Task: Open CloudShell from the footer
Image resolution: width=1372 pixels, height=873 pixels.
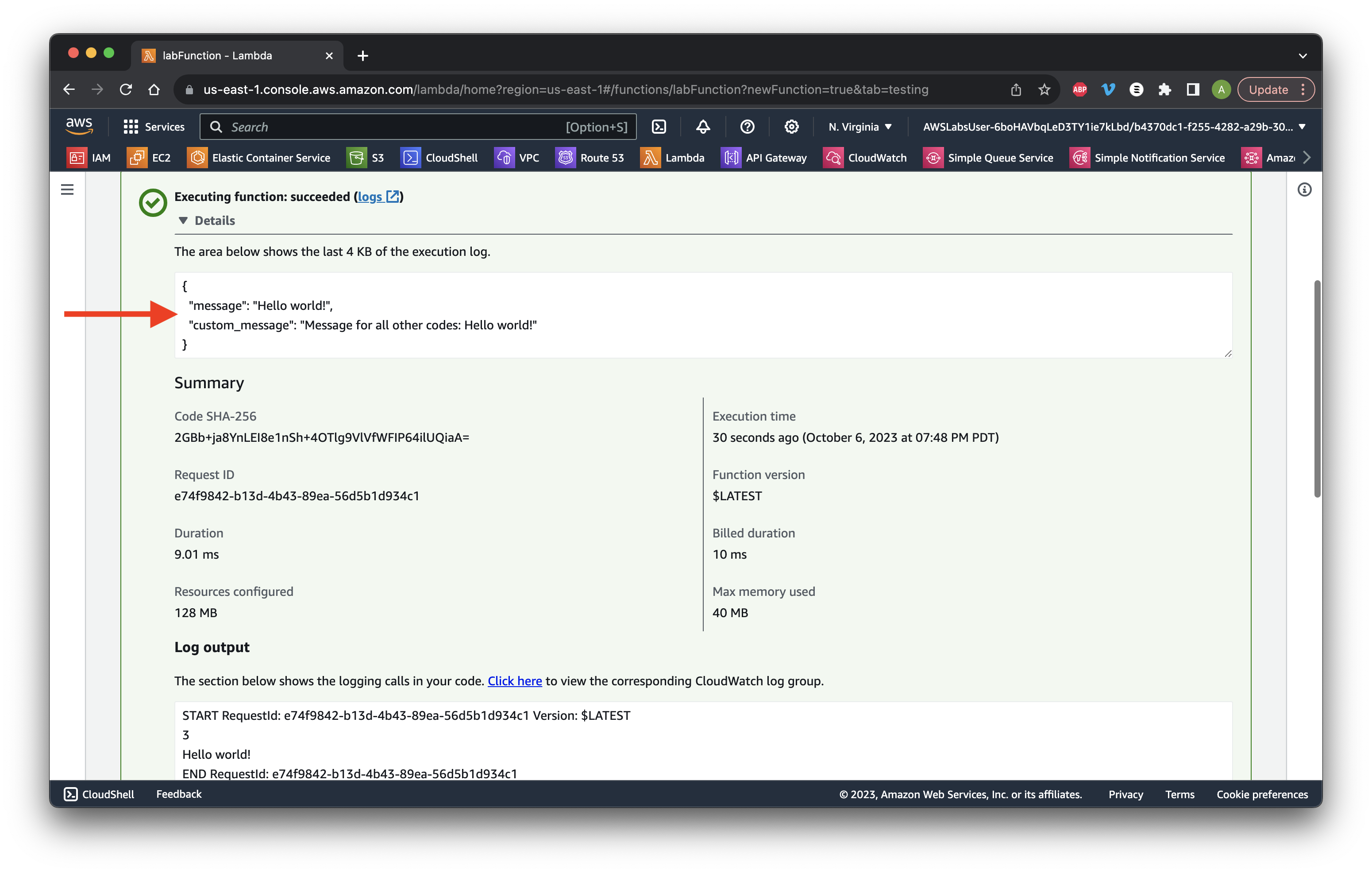Action: point(99,794)
